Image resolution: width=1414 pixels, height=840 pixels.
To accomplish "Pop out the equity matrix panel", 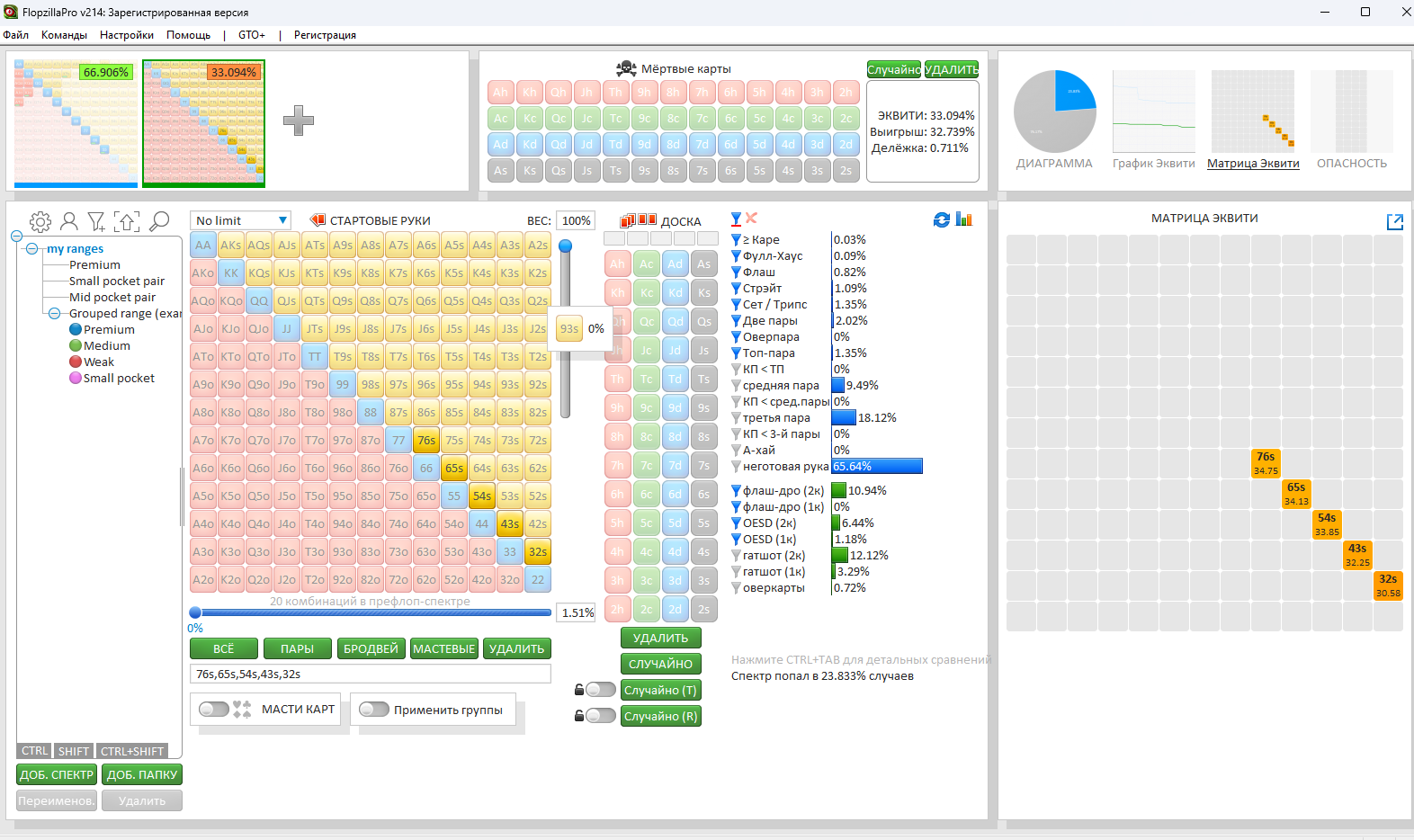I will coord(1394,221).
